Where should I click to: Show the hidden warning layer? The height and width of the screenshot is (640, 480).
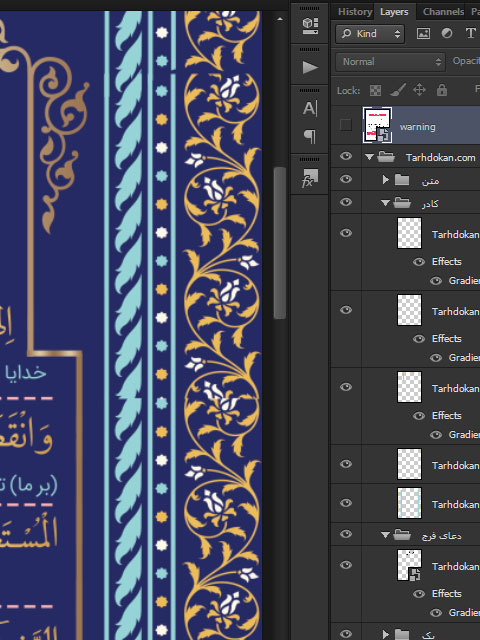coord(346,125)
